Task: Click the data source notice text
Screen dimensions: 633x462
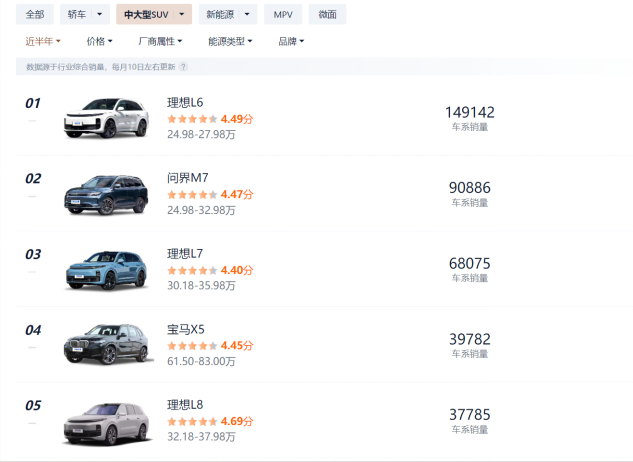Action: tap(101, 67)
